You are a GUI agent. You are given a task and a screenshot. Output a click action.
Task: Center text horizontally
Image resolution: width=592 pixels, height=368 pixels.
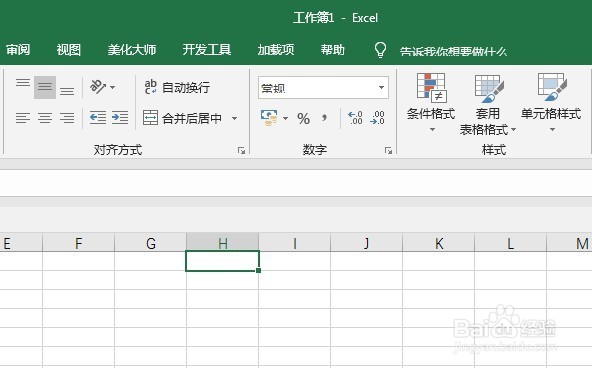point(45,118)
